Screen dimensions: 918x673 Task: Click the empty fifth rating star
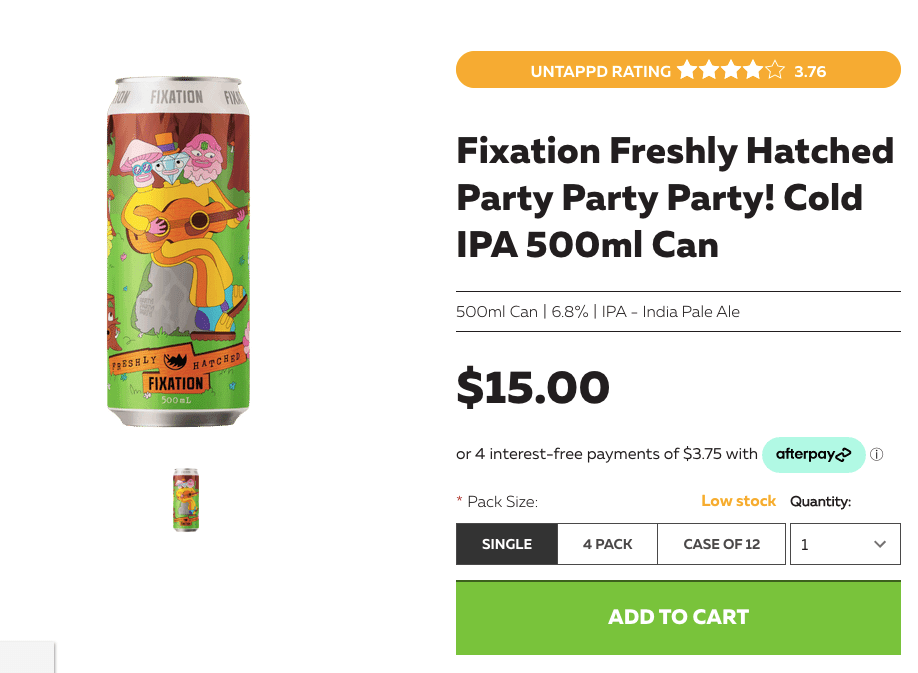[774, 70]
